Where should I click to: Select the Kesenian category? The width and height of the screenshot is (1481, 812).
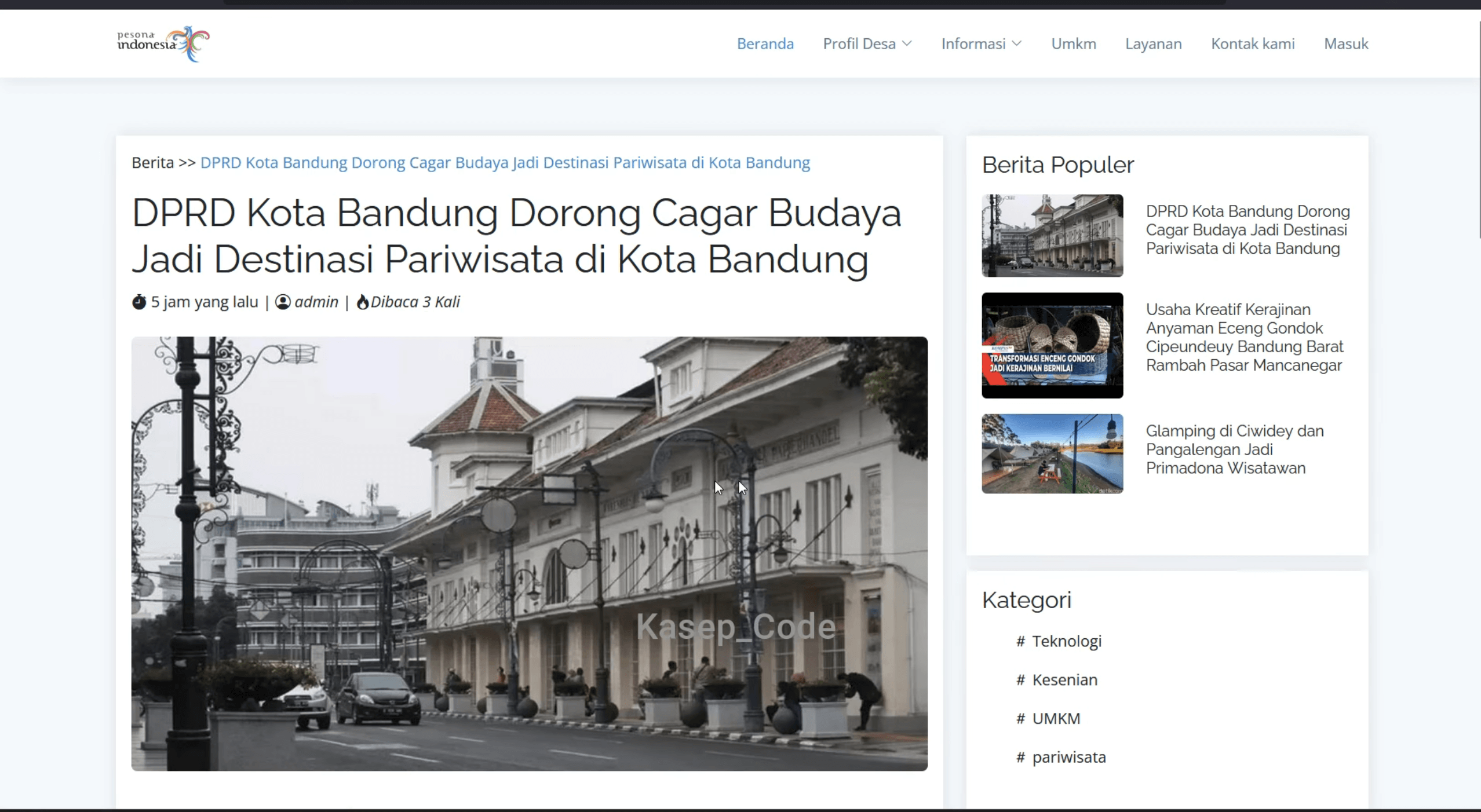tap(1064, 680)
